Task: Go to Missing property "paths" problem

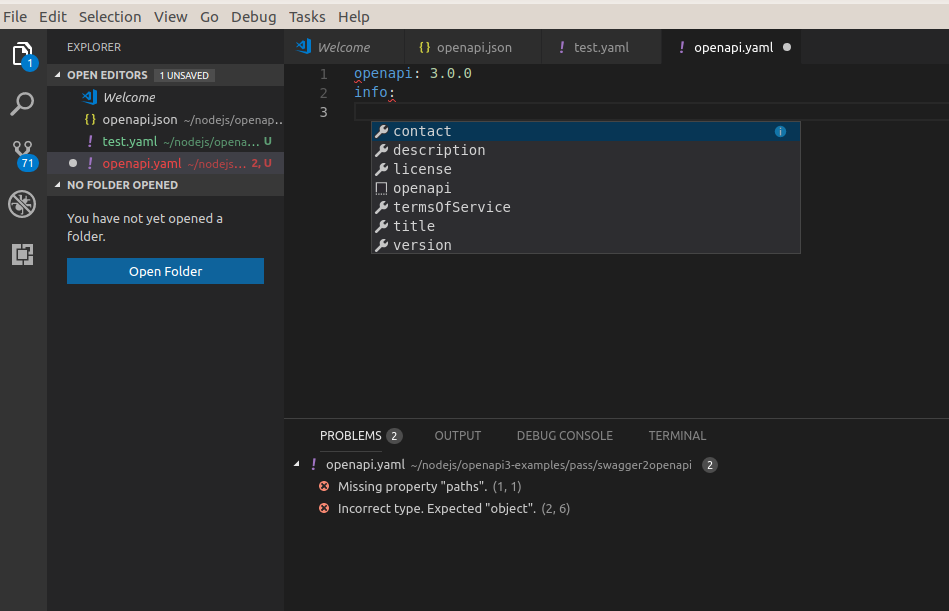Action: point(616,486)
